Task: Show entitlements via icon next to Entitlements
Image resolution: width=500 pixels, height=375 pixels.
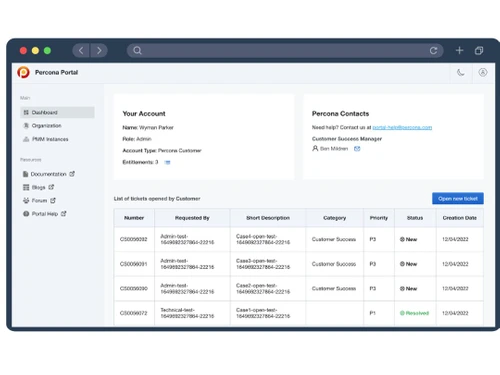Action: [168, 162]
